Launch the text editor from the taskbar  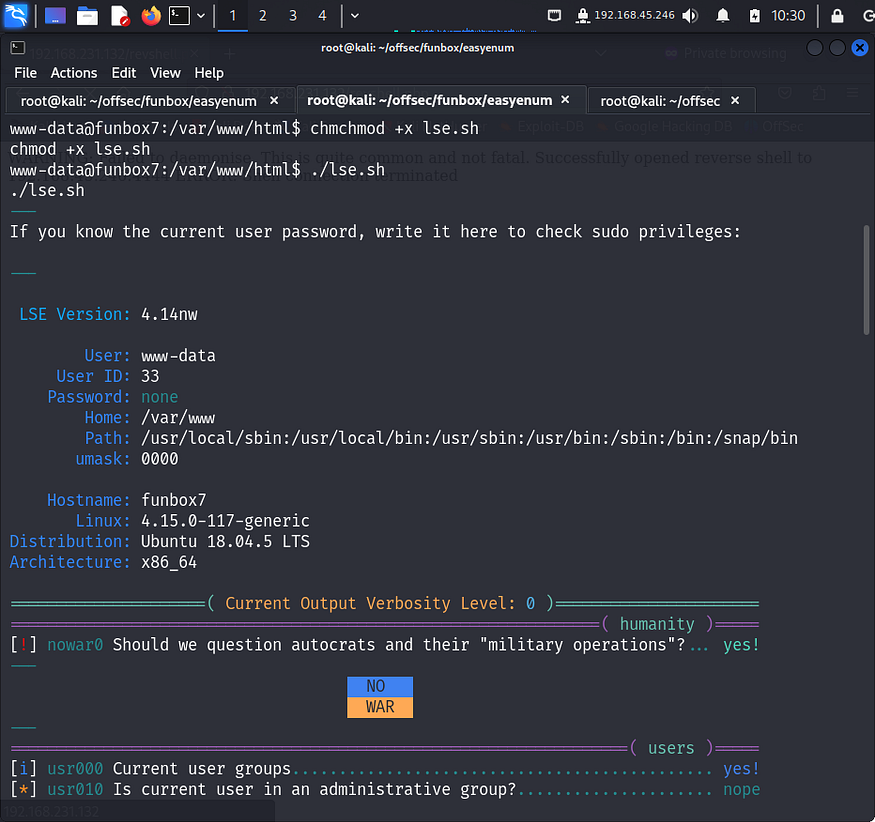tap(119, 16)
